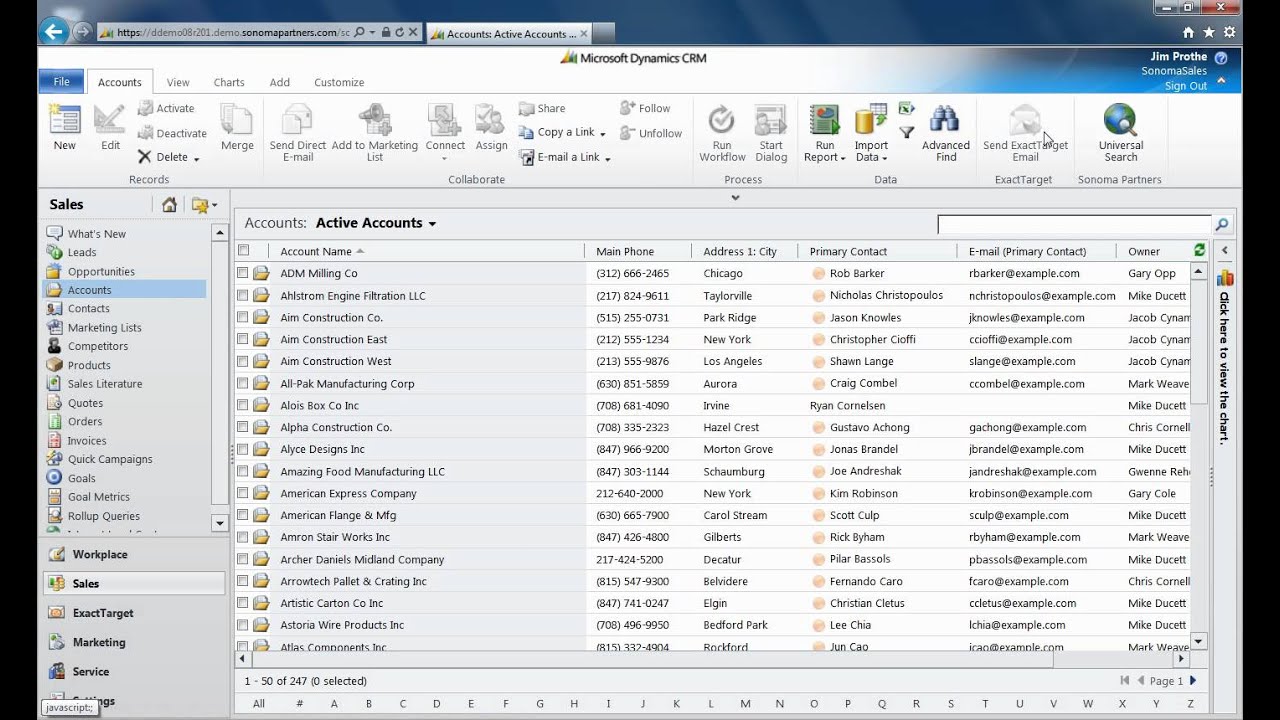The width and height of the screenshot is (1280, 720).
Task: Open Advanced Find binoculars icon
Action: click(945, 120)
